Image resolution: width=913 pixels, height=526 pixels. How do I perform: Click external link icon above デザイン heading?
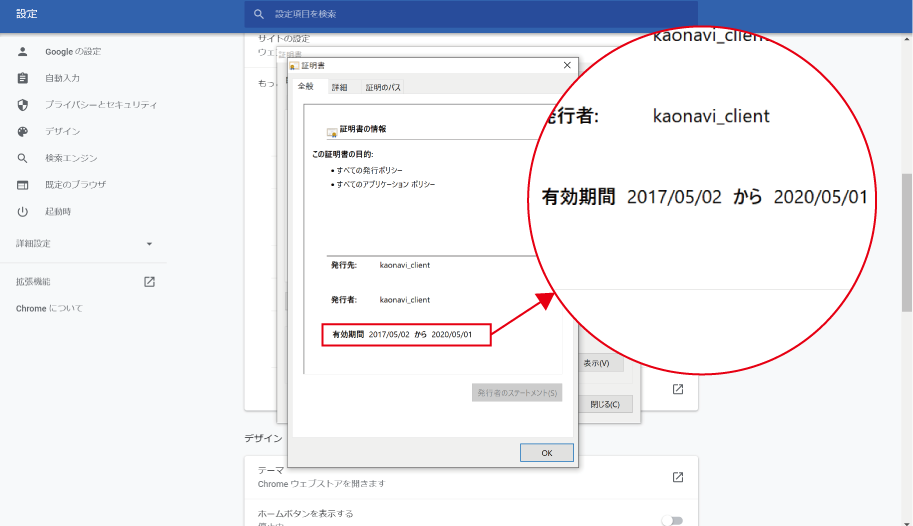pos(678,389)
